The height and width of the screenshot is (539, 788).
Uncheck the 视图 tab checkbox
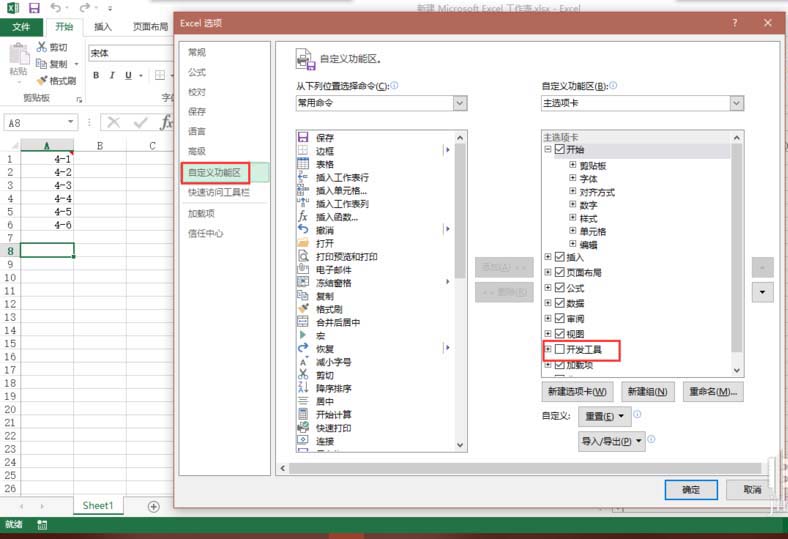coord(560,334)
